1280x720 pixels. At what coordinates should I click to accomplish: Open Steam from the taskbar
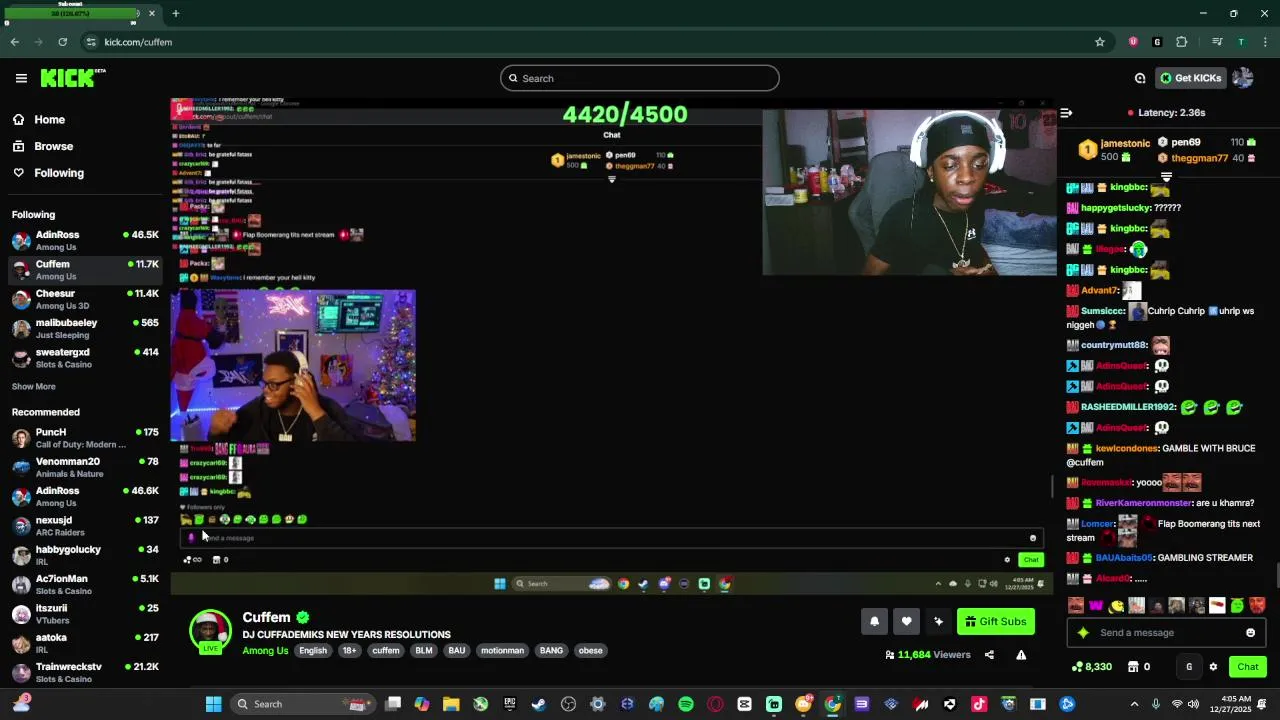pyautogui.click(x=539, y=704)
